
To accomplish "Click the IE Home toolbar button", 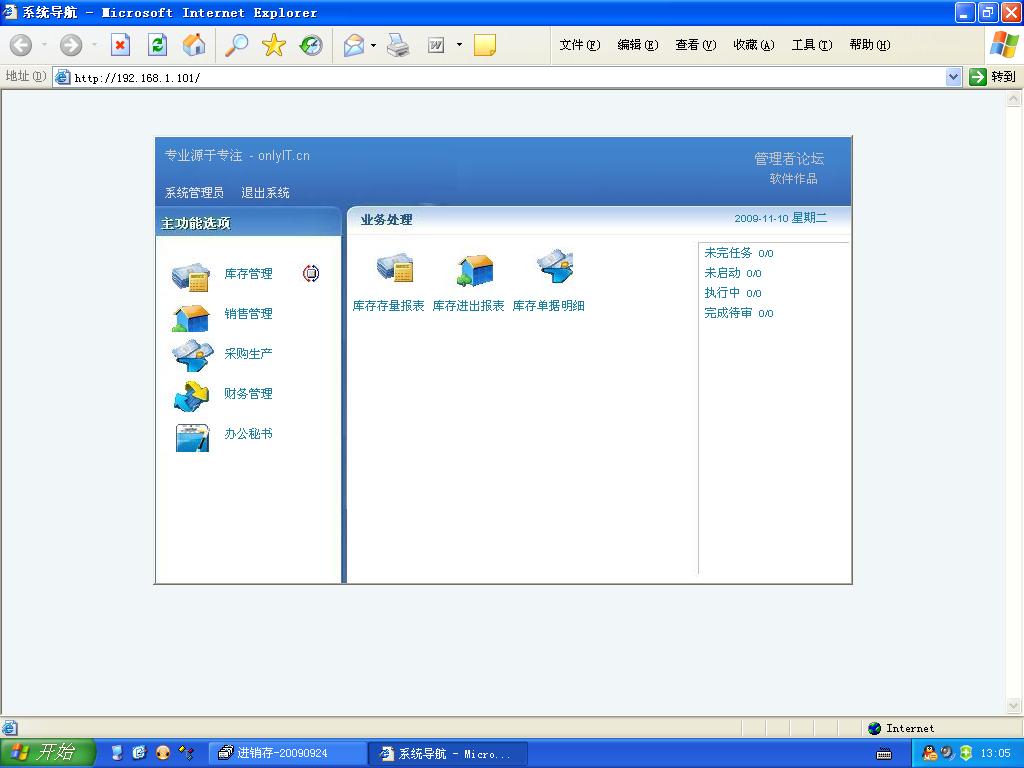I will (x=194, y=45).
